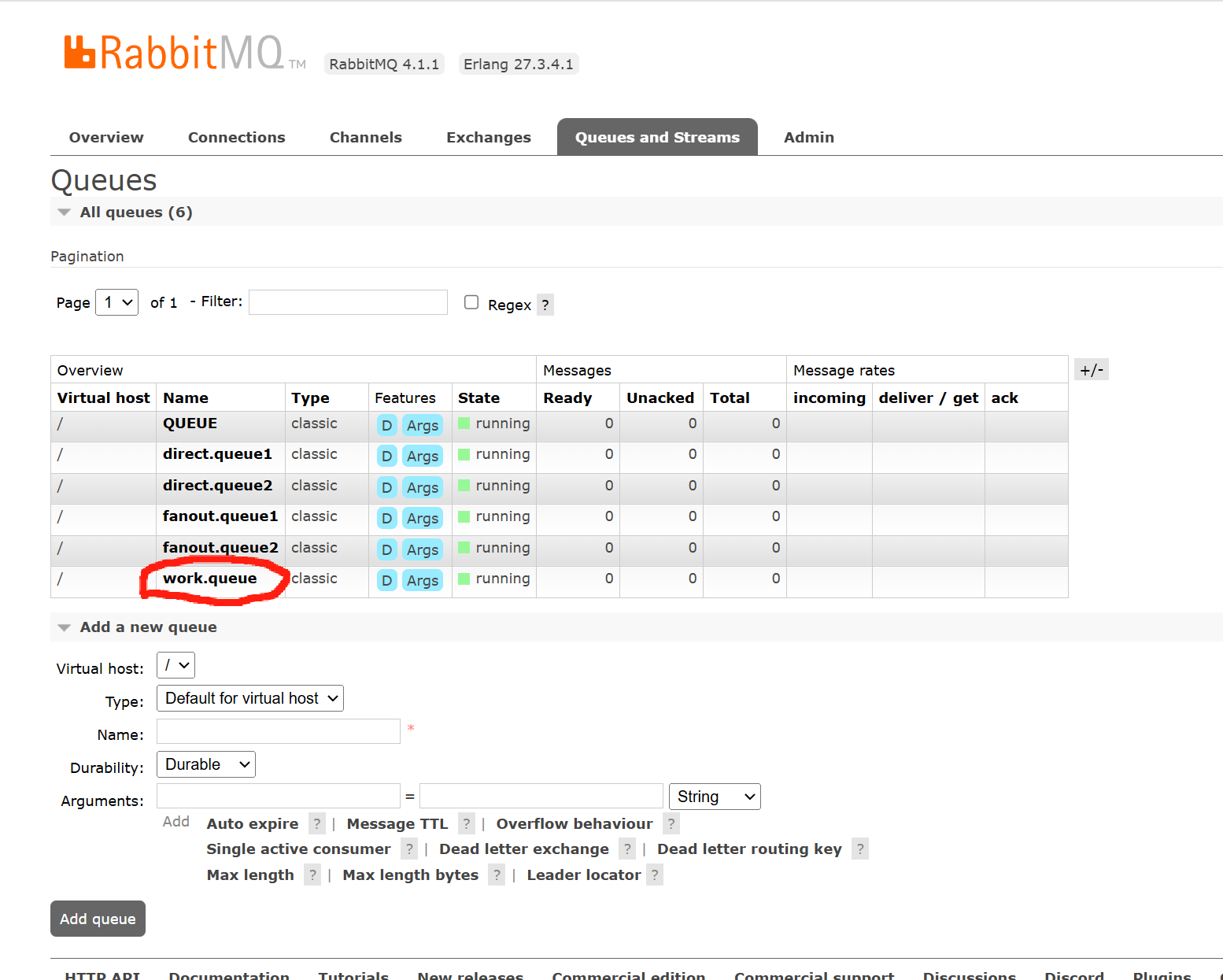Click the Single active consumer help icon
This screenshot has height=980, width=1223.
(x=408, y=849)
